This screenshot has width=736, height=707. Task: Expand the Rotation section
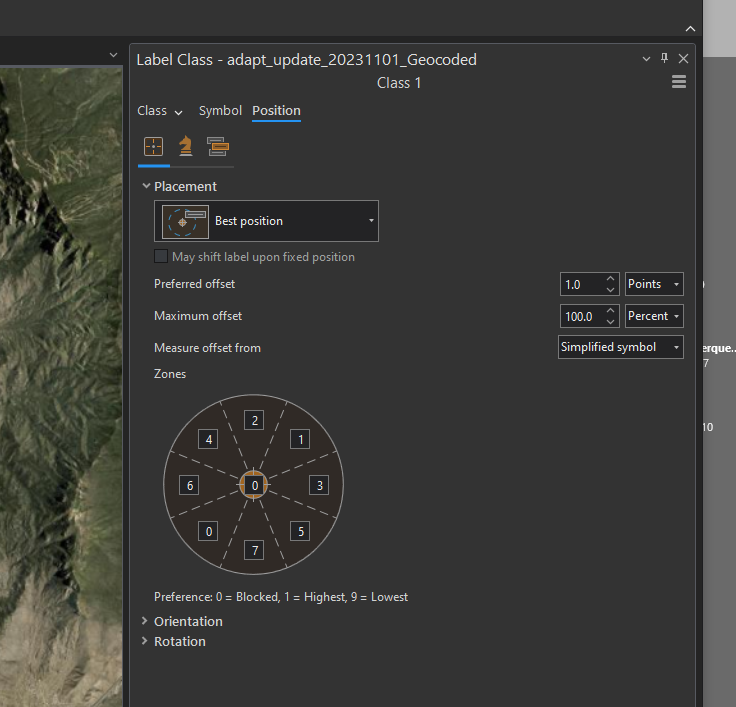[x=179, y=641]
